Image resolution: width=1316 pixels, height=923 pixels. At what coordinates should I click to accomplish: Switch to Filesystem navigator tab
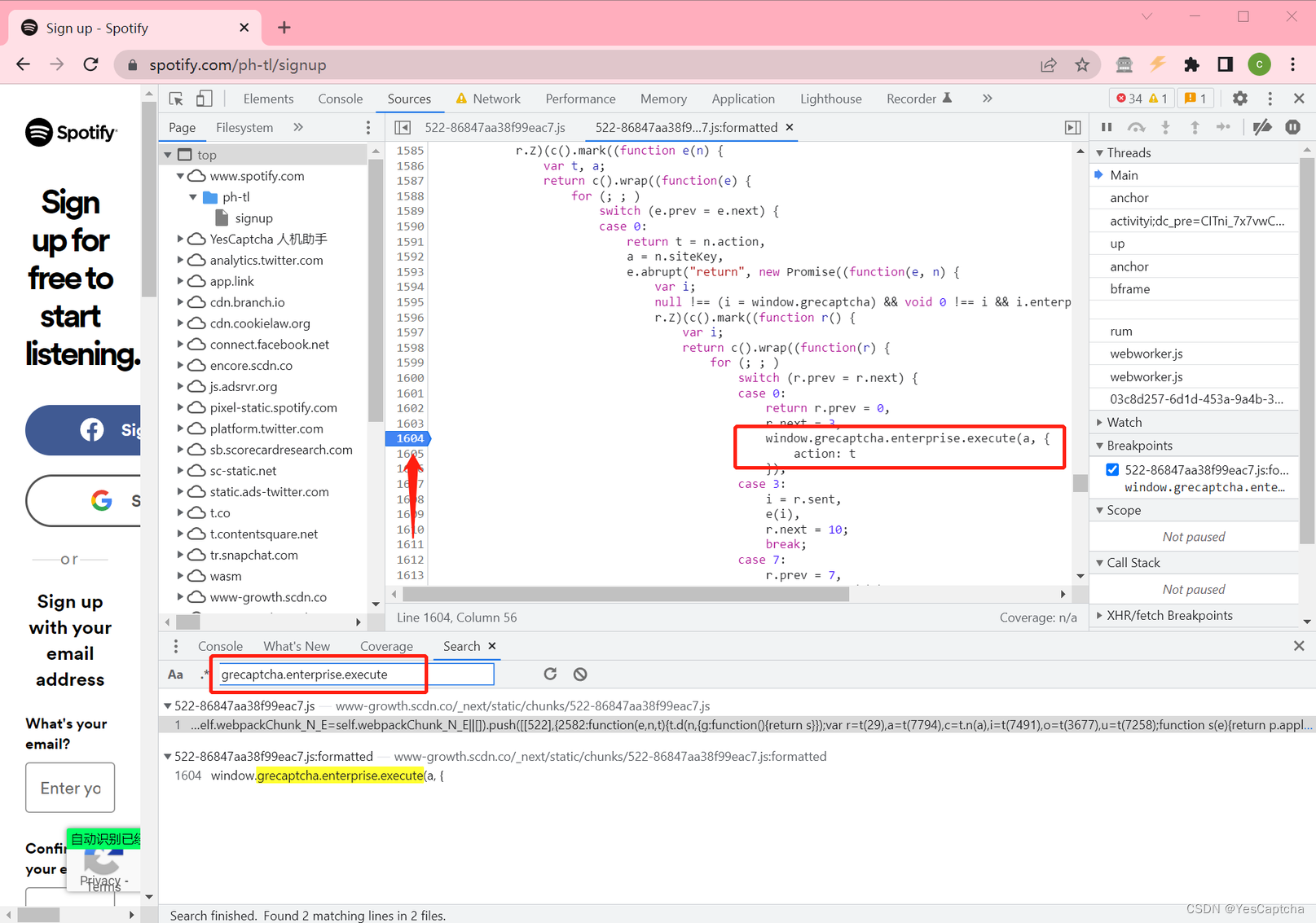(244, 127)
